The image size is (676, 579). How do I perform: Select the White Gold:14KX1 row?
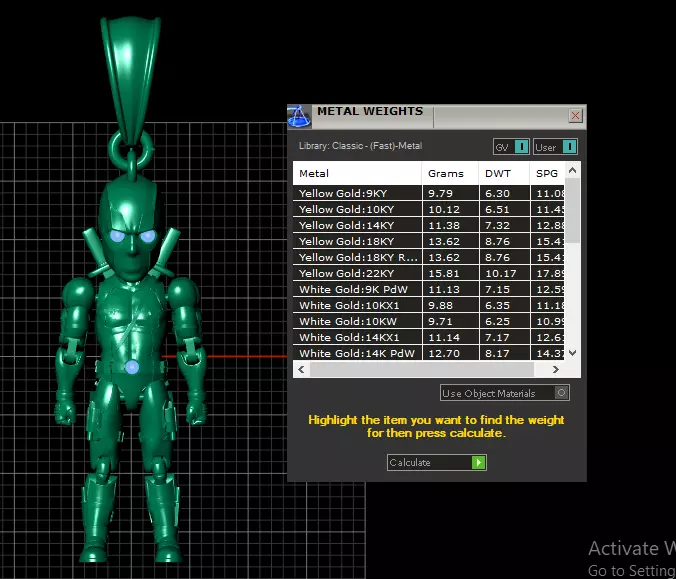pyautogui.click(x=429, y=337)
